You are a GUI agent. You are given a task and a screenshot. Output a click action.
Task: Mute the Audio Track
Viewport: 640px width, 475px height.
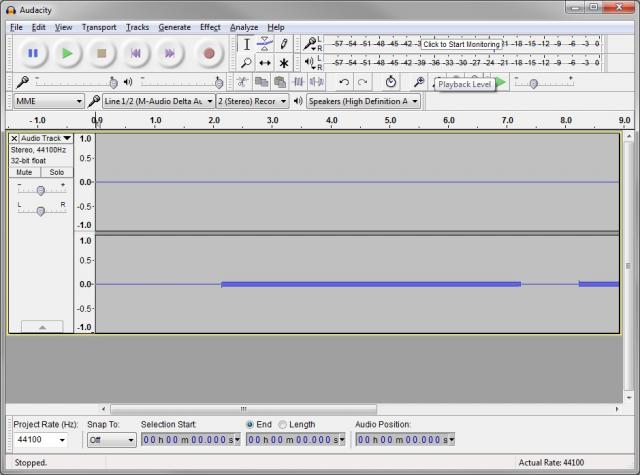(24, 172)
